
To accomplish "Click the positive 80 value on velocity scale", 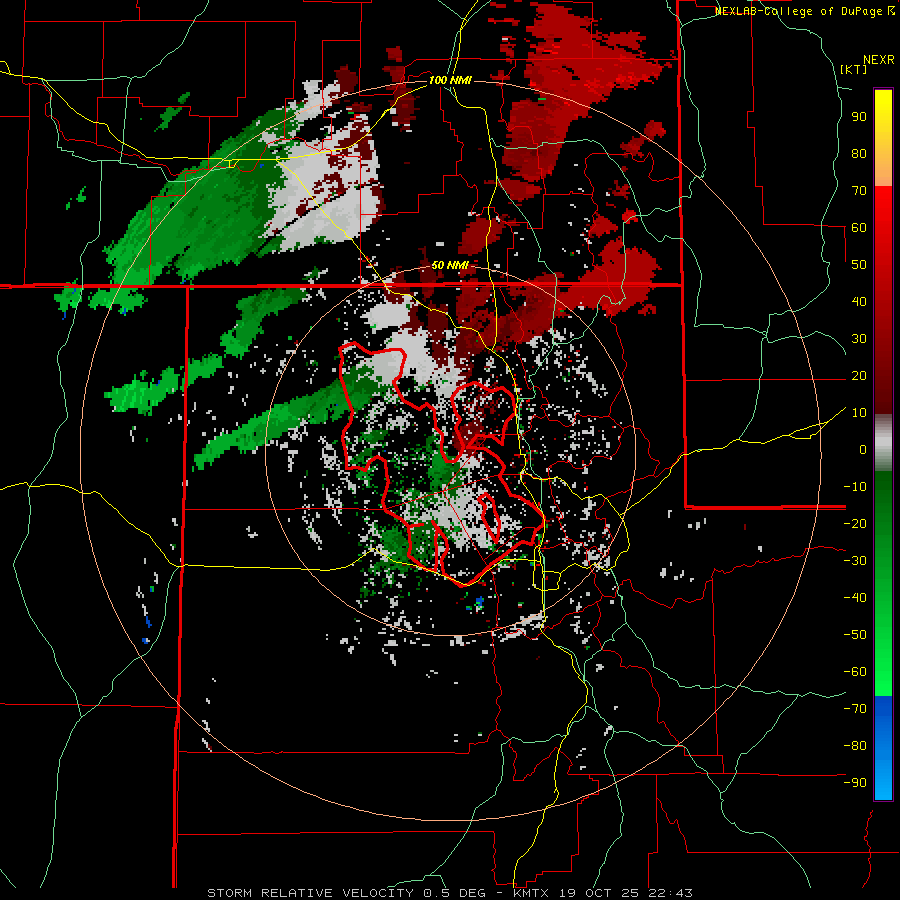I will (859, 153).
